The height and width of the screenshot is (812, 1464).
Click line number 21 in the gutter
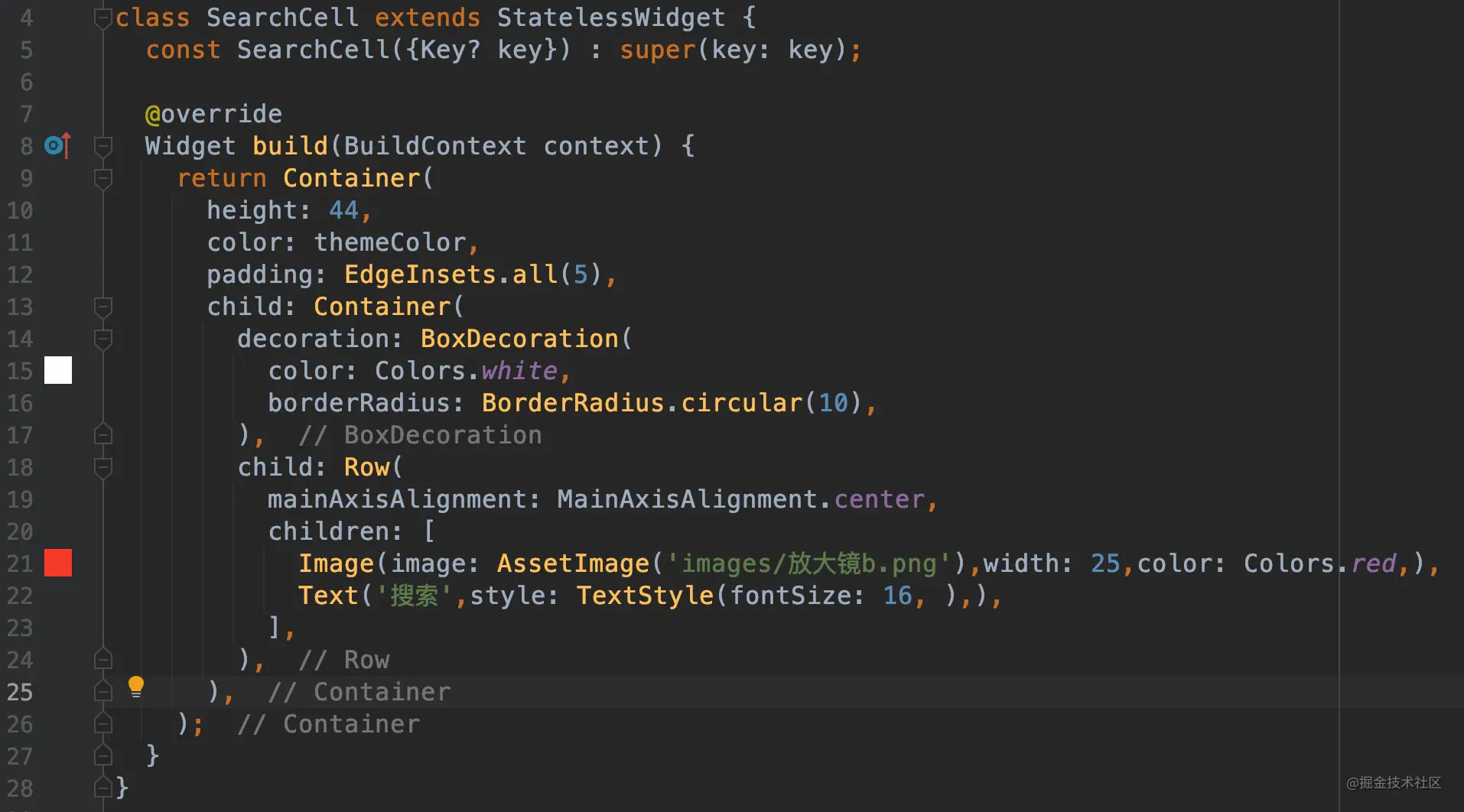pyautogui.click(x=20, y=564)
